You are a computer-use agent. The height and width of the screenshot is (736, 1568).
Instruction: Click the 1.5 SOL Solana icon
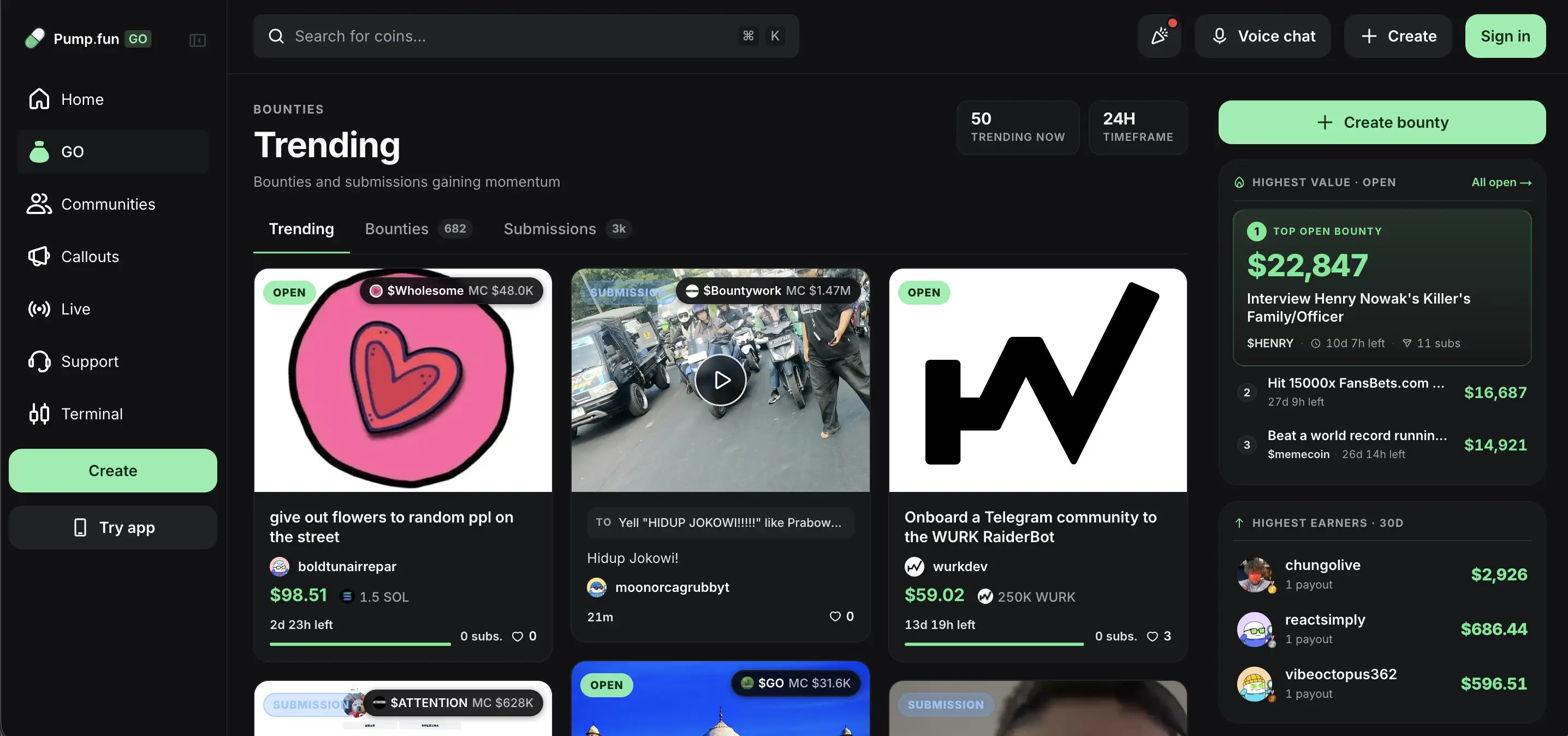pyautogui.click(x=347, y=597)
